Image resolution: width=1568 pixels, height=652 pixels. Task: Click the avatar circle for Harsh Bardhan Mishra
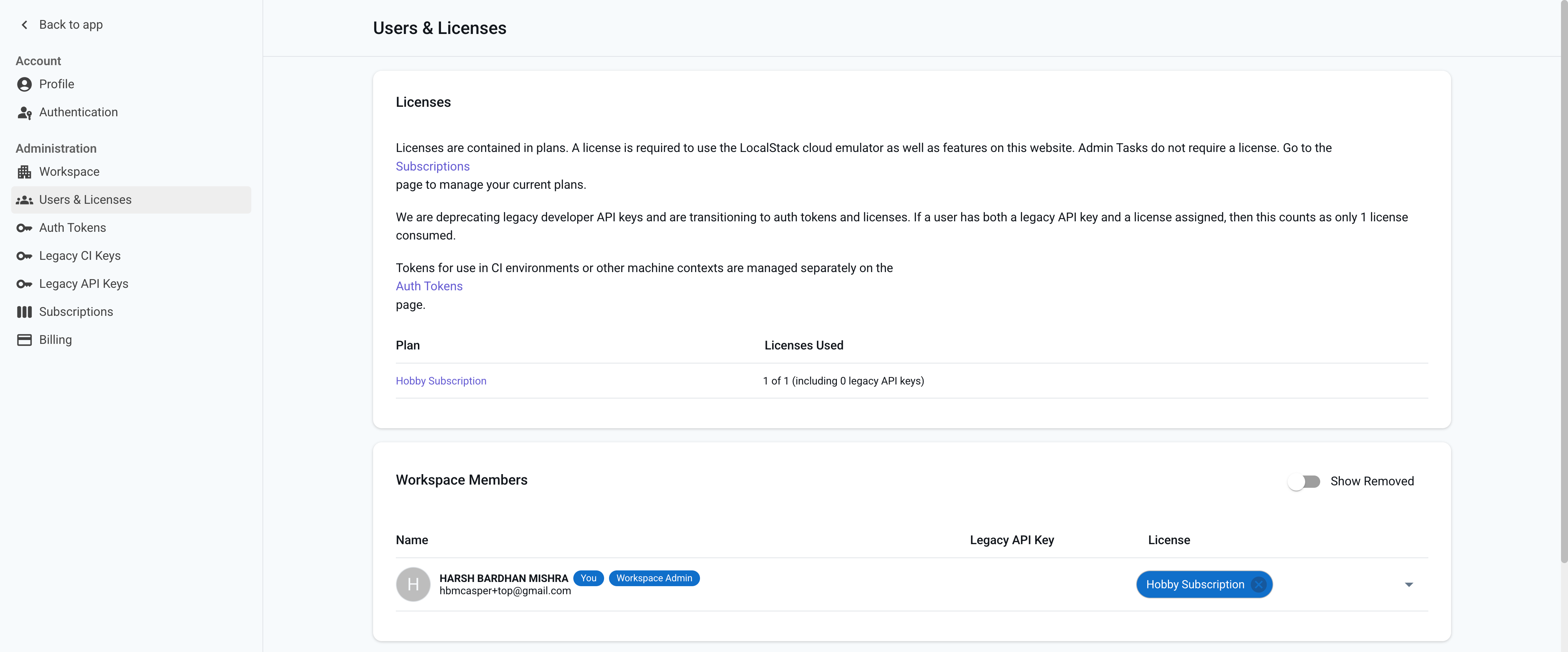tap(413, 584)
